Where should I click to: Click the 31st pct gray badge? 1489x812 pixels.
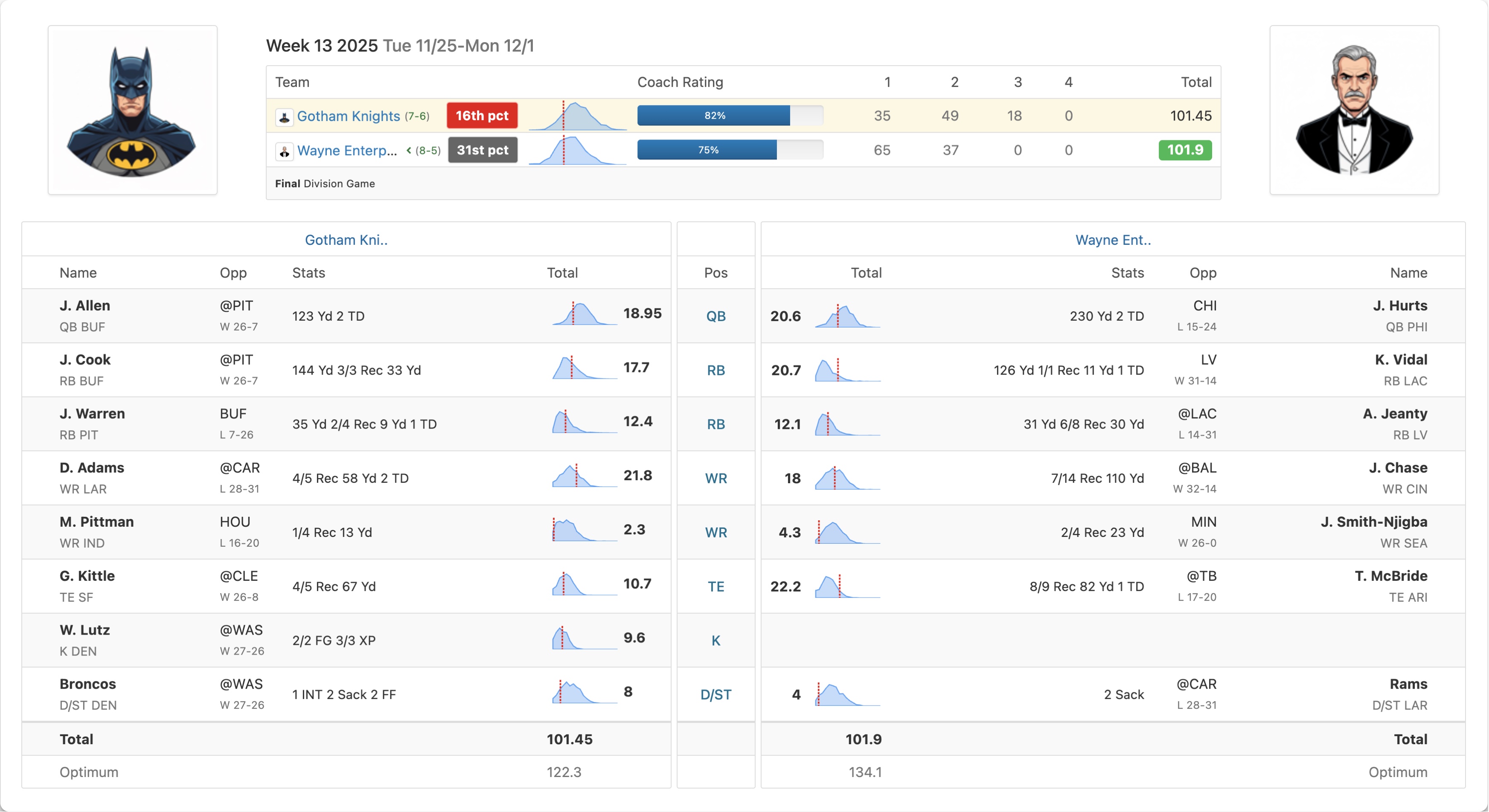[x=482, y=150]
